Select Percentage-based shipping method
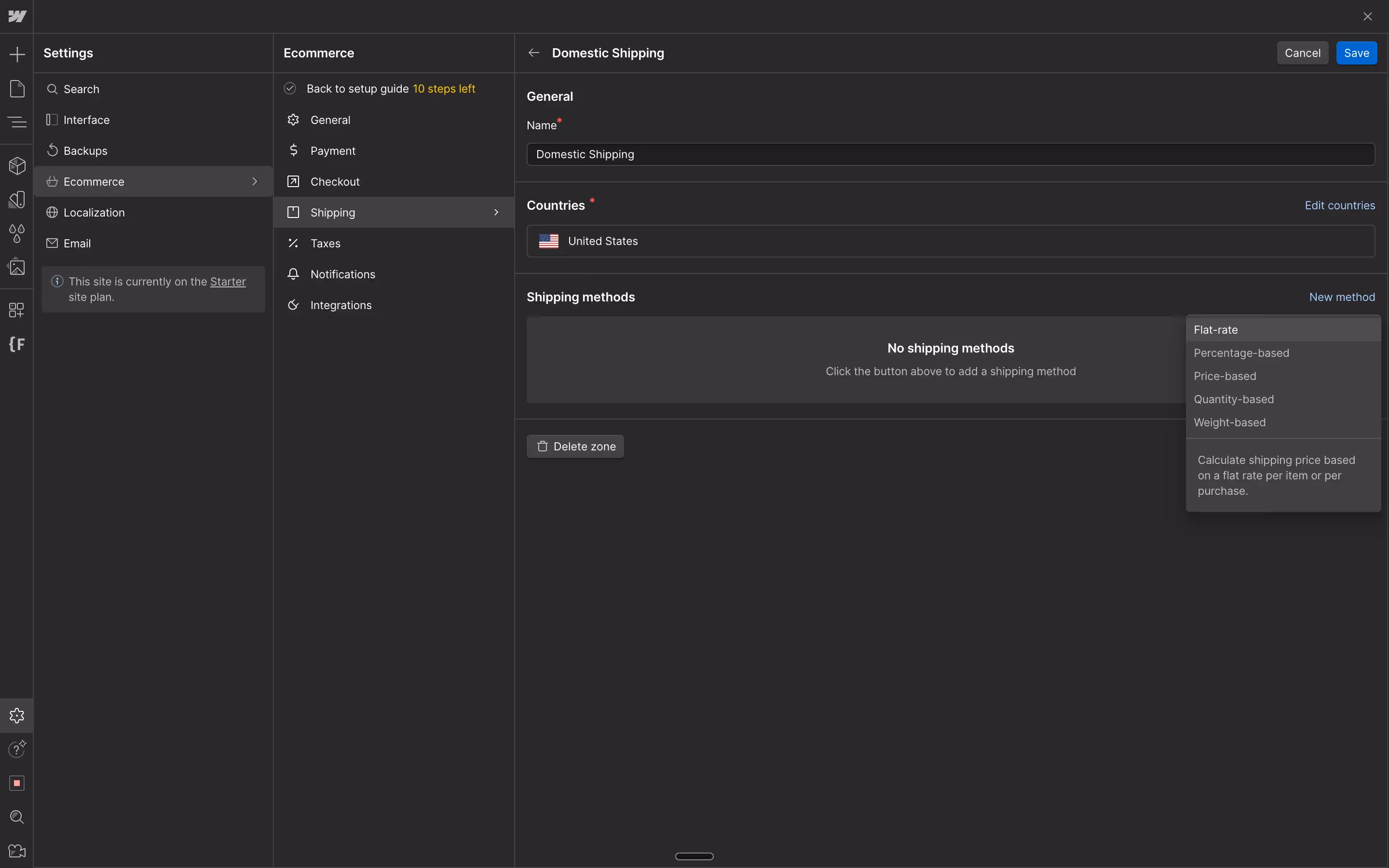 pos(1241,353)
